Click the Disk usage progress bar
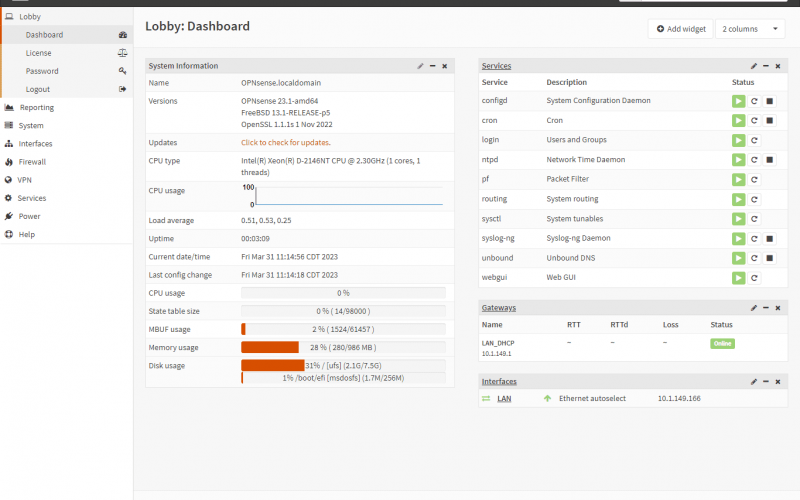 343,366
